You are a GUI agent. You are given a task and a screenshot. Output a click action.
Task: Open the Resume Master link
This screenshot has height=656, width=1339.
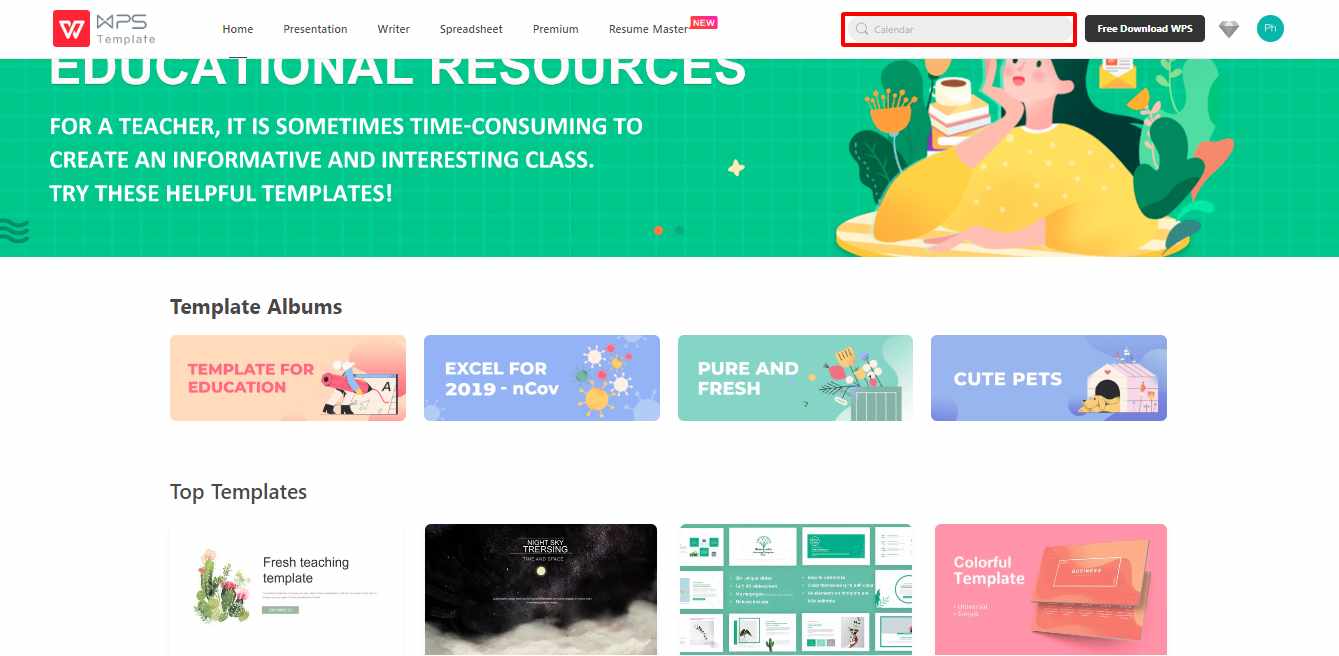pyautogui.click(x=648, y=29)
